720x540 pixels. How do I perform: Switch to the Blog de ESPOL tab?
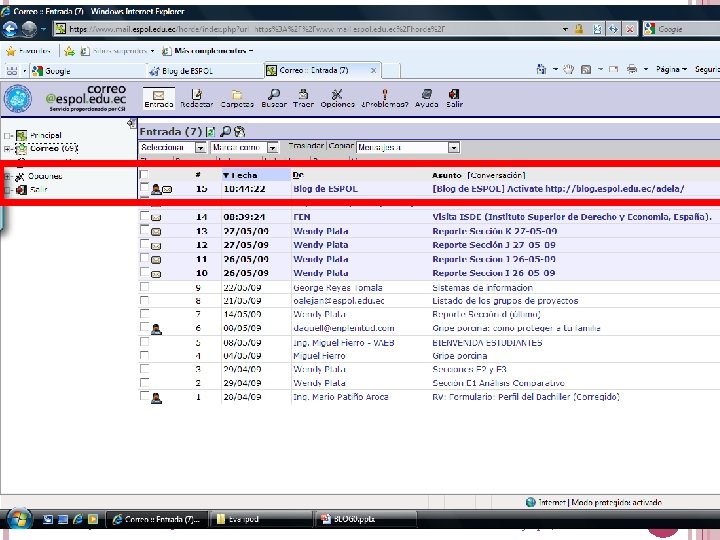pyautogui.click(x=205, y=71)
